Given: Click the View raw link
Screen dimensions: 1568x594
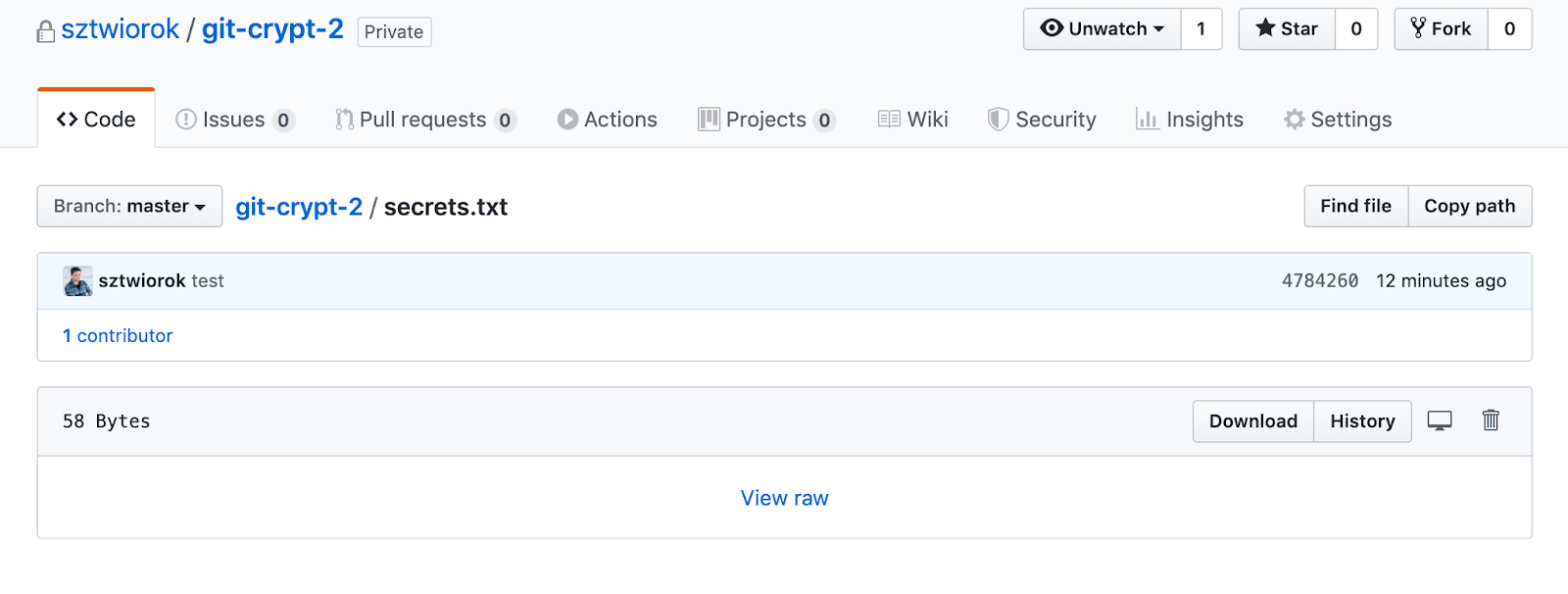Looking at the screenshot, I should tap(784, 498).
